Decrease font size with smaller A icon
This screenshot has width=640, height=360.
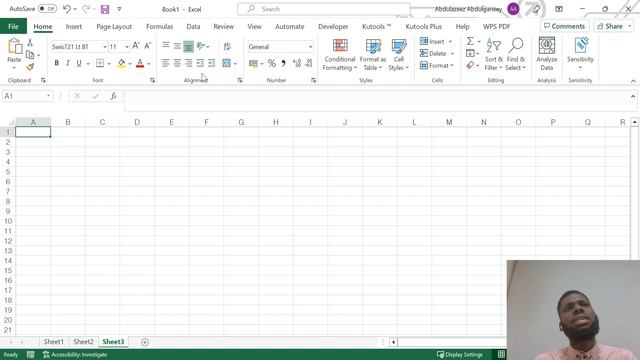pos(148,46)
